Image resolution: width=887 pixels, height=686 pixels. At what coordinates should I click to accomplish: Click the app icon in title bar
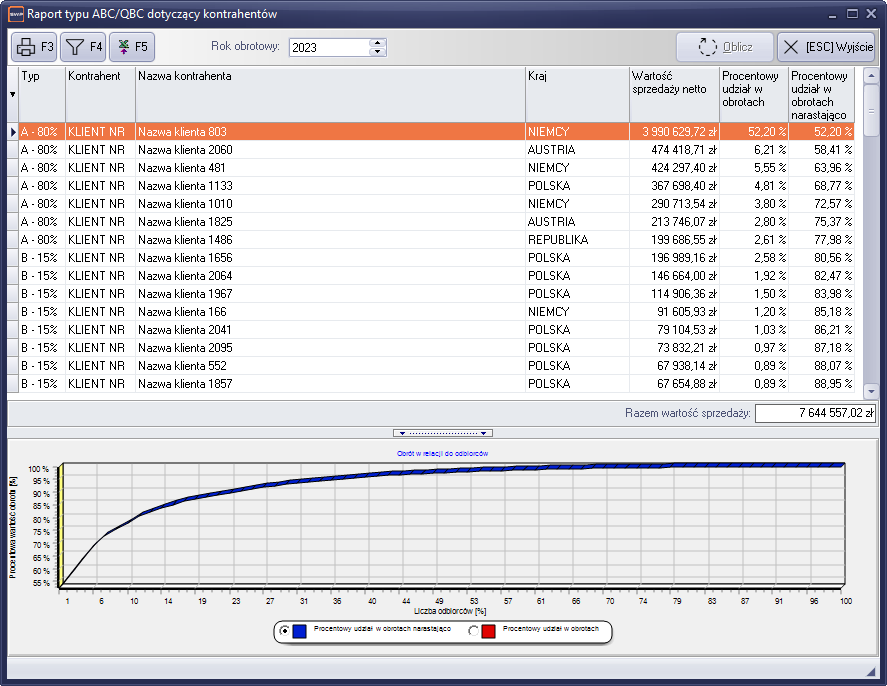(x=15, y=14)
